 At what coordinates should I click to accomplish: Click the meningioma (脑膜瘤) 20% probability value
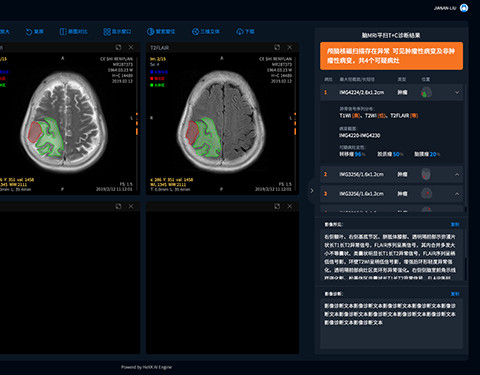(x=434, y=154)
